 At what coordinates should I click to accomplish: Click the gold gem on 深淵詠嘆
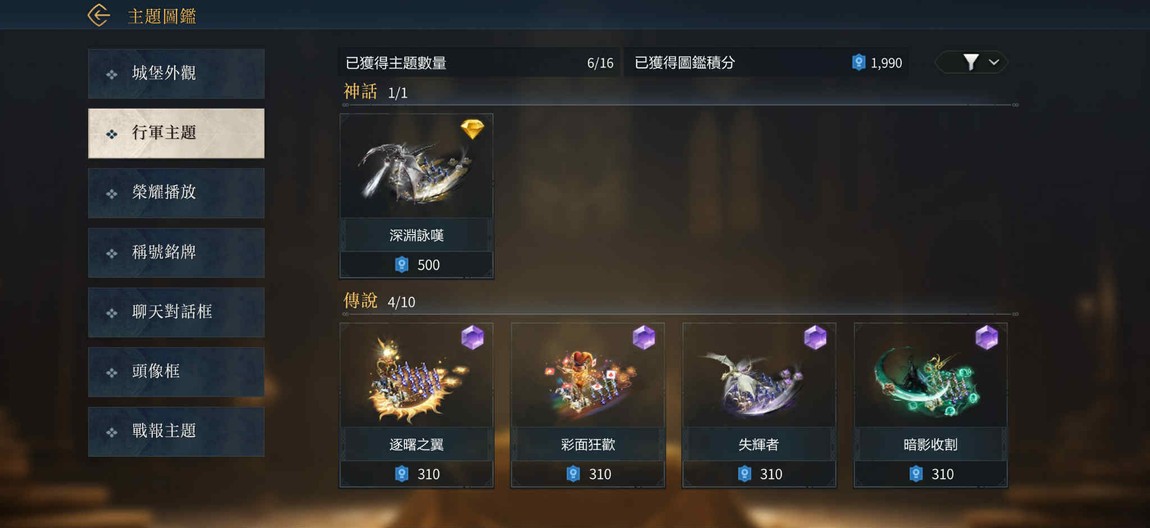[472, 129]
